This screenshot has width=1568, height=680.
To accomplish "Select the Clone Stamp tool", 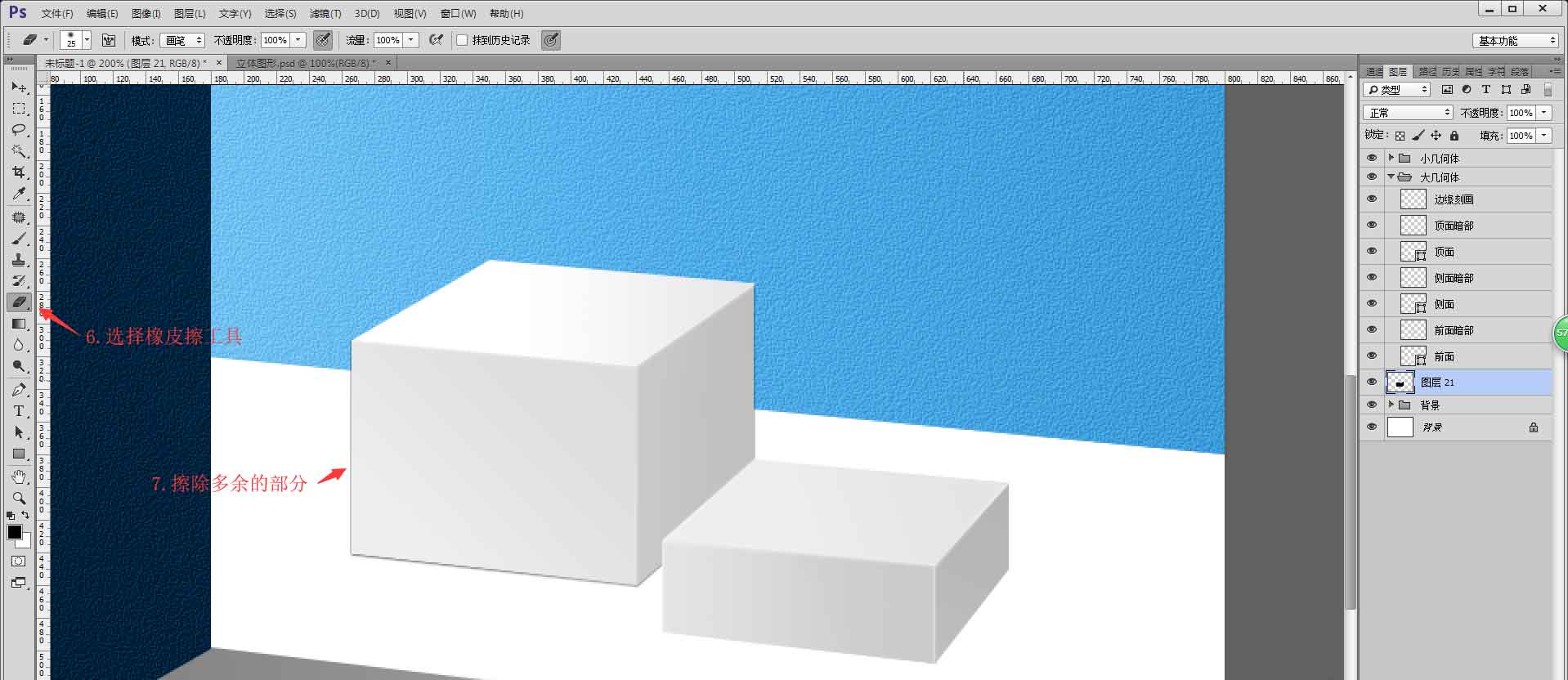I will 19,260.
